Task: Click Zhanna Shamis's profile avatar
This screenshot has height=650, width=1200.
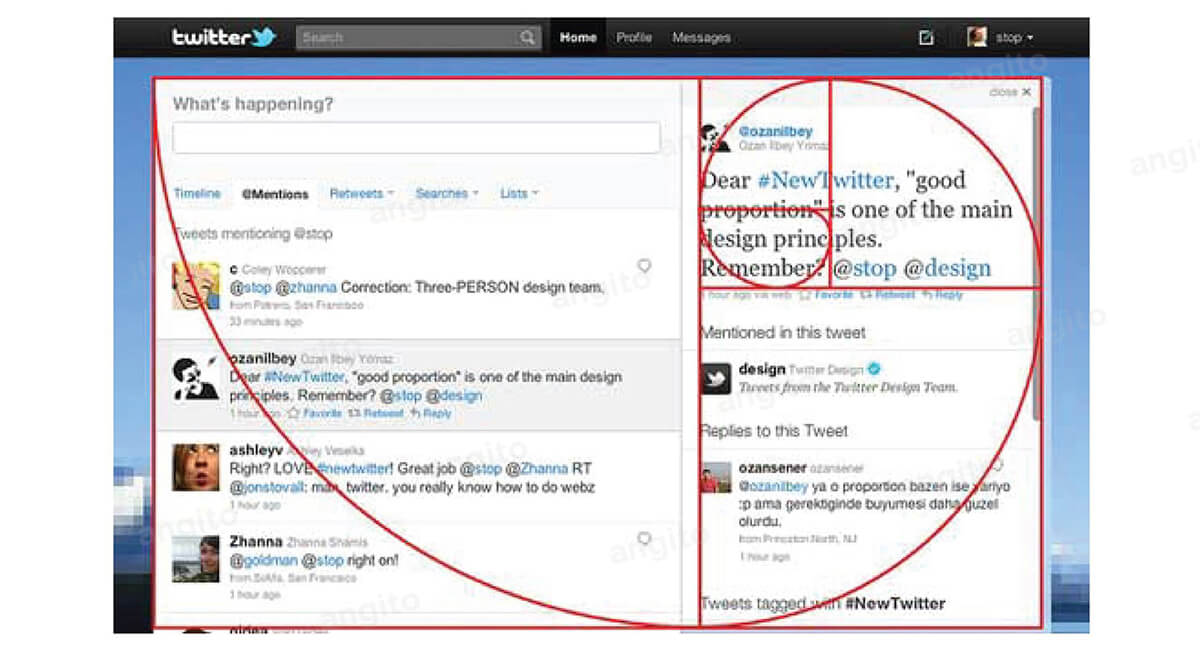Action: 195,558
